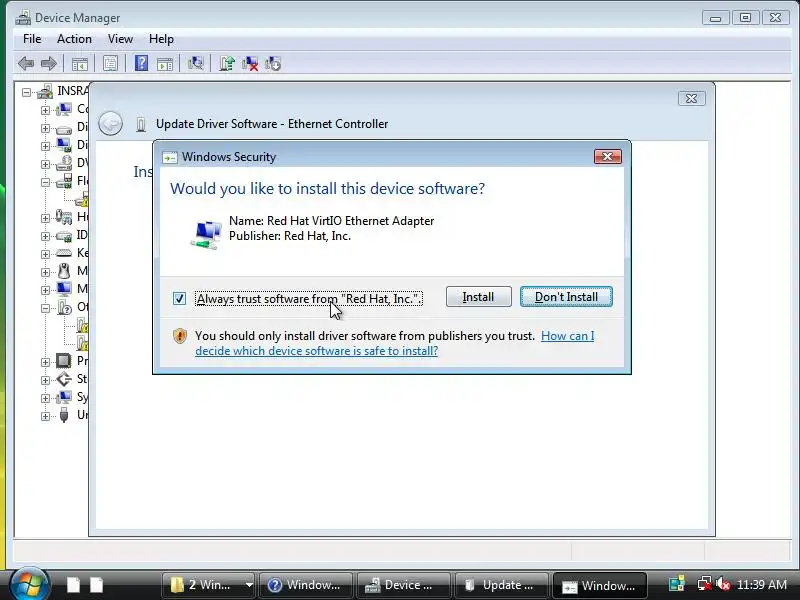Select the Storage controllers category icon
The image size is (800, 600).
point(64,379)
